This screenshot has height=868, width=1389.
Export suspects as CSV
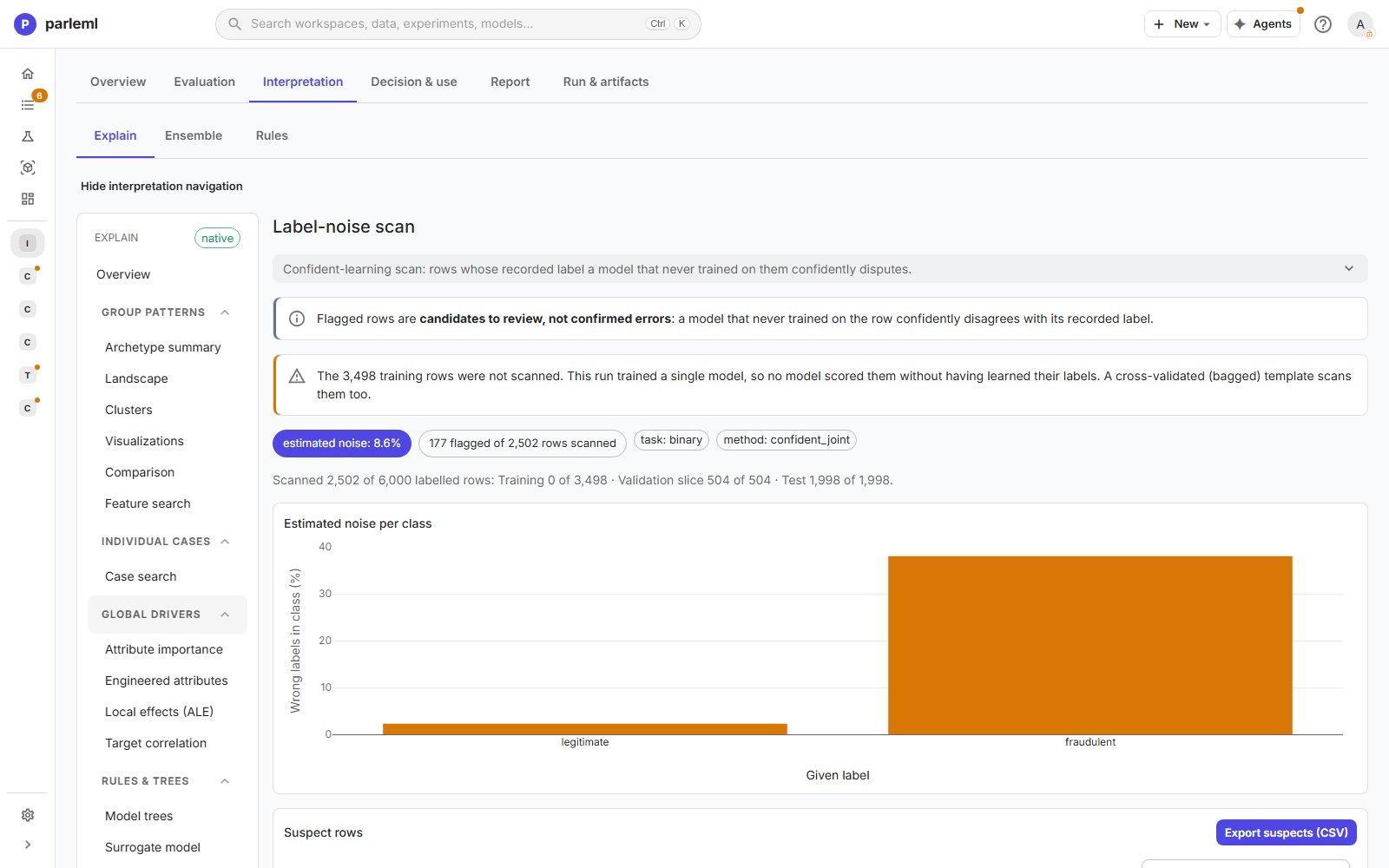[1287, 832]
